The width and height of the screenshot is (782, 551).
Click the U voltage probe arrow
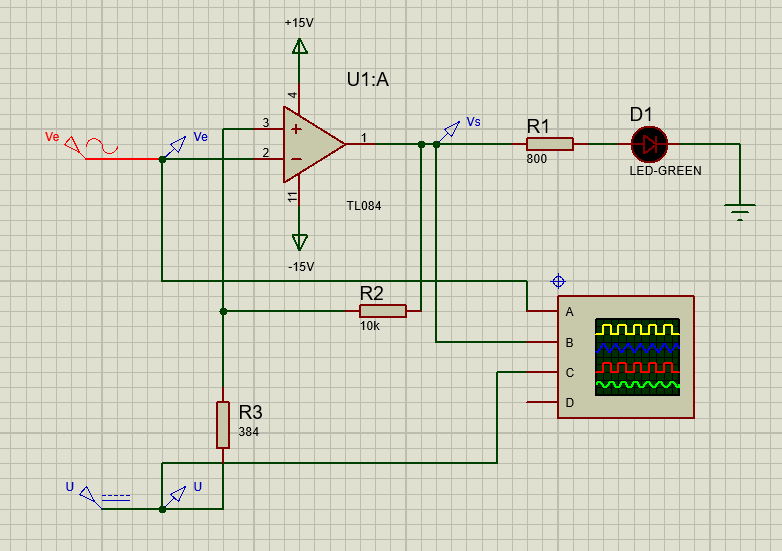[177, 497]
